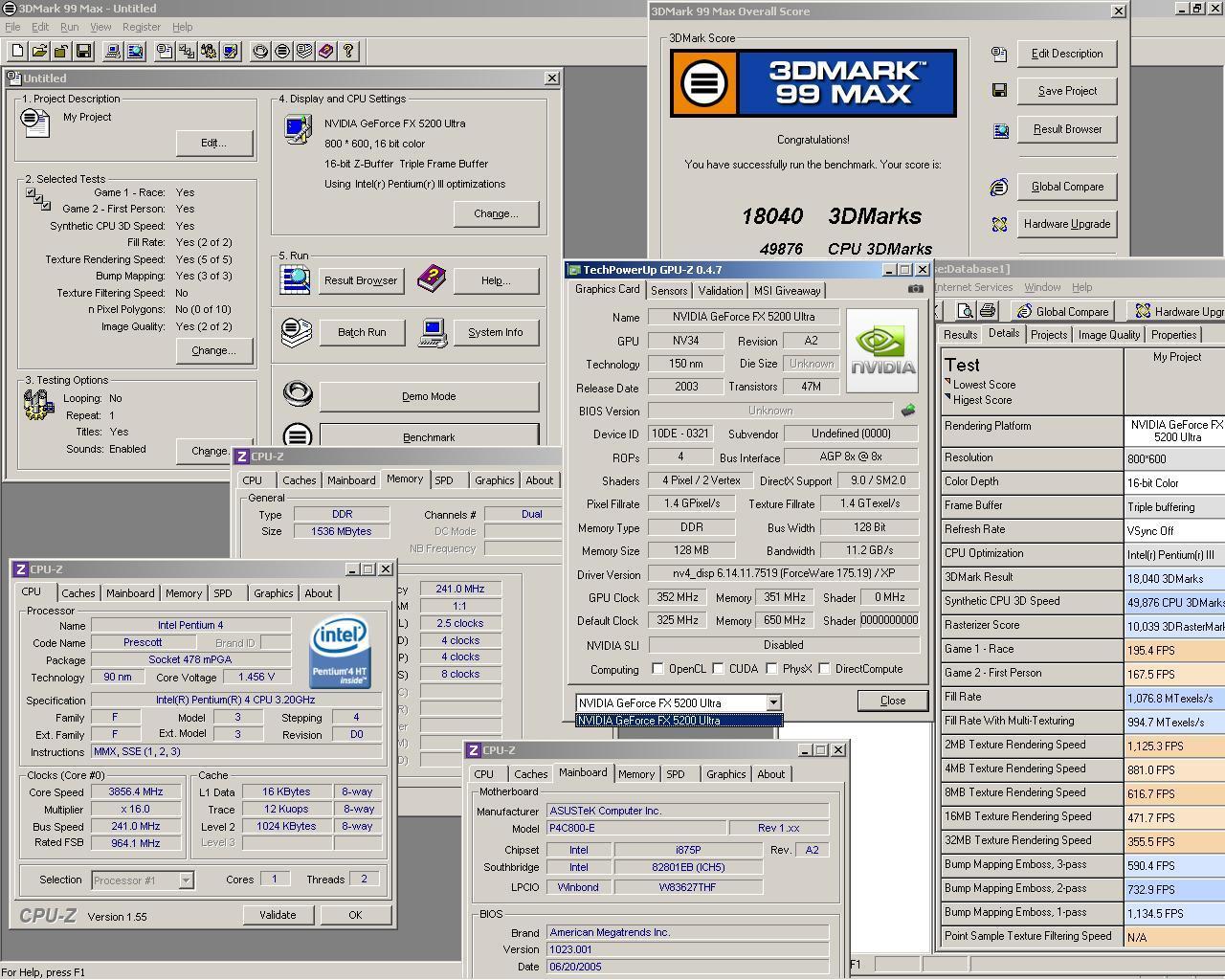The width and height of the screenshot is (1225, 980).
Task: Click the Testing Options toolbar icon
Action: (209, 51)
